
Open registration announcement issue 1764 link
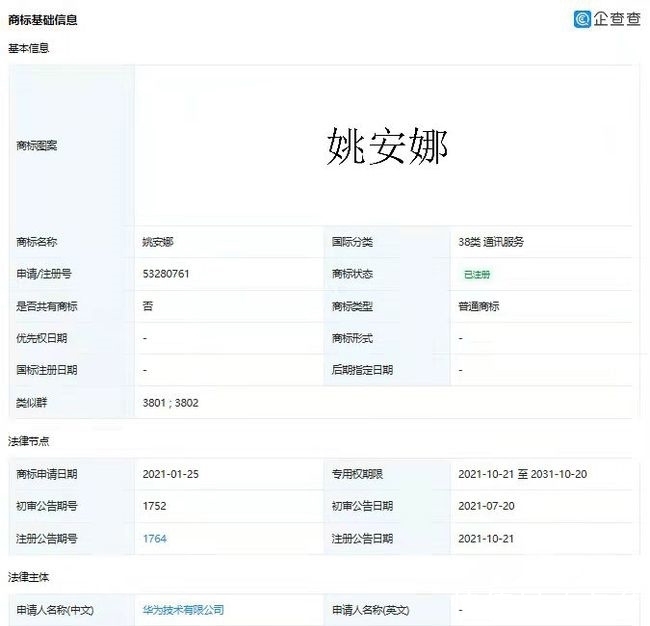click(155, 539)
